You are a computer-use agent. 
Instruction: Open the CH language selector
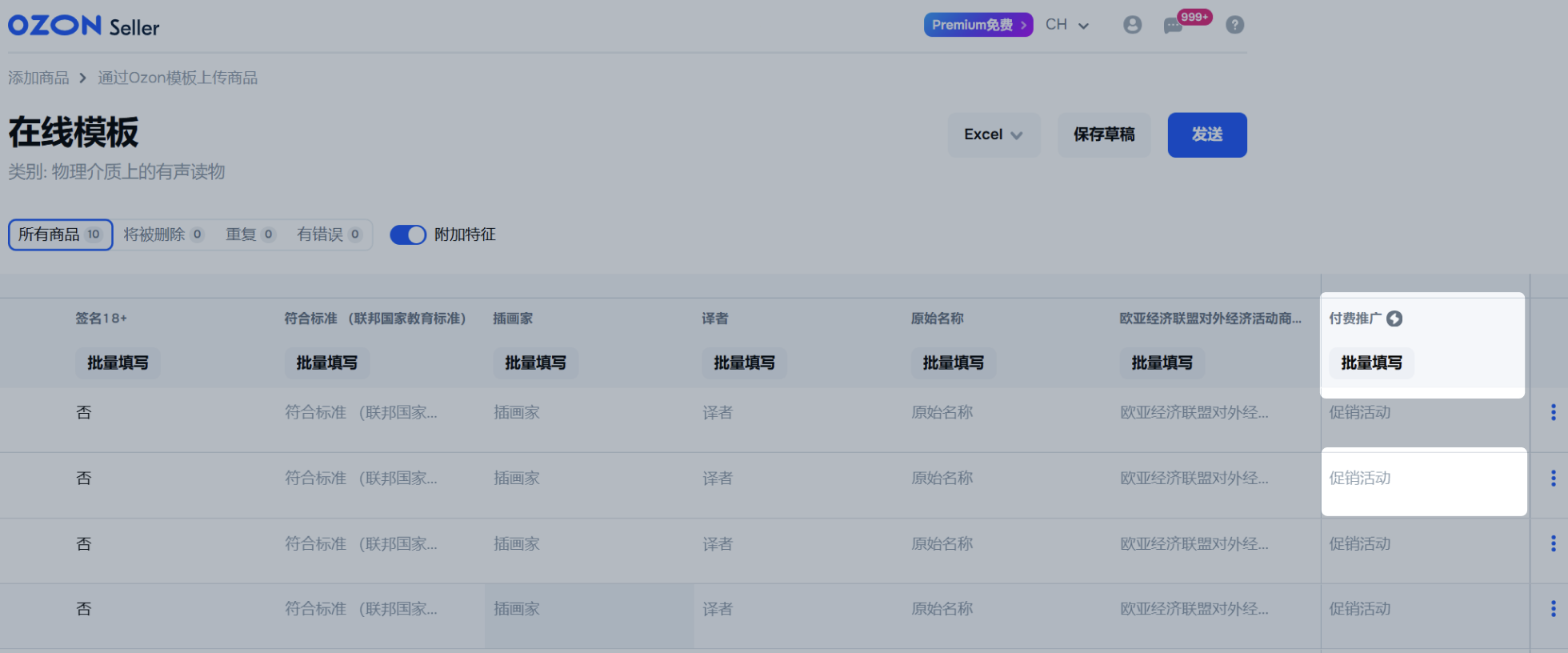[x=1066, y=25]
